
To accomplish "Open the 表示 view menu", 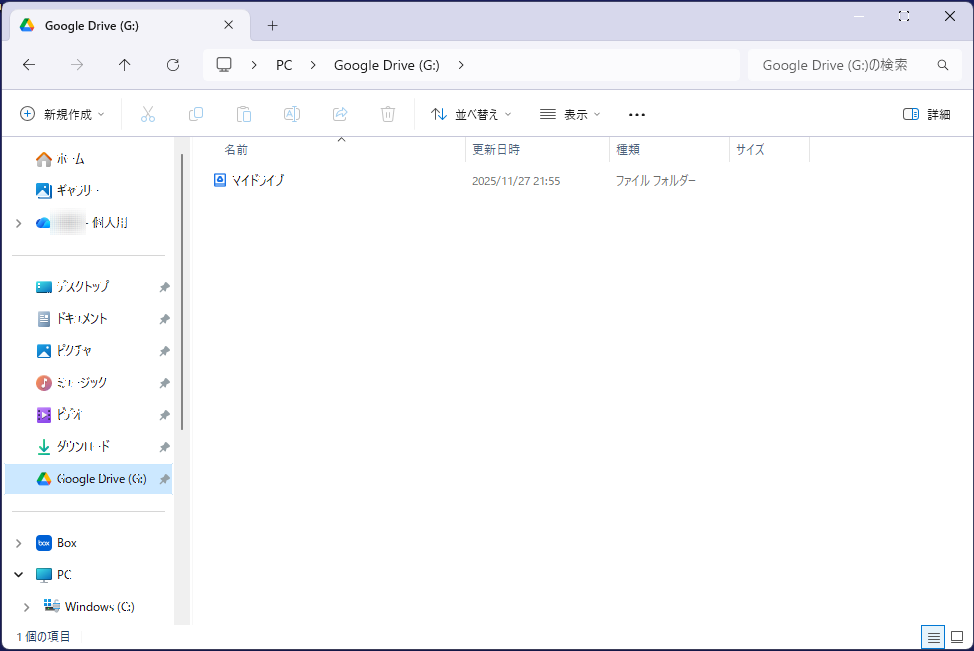I will (570, 114).
